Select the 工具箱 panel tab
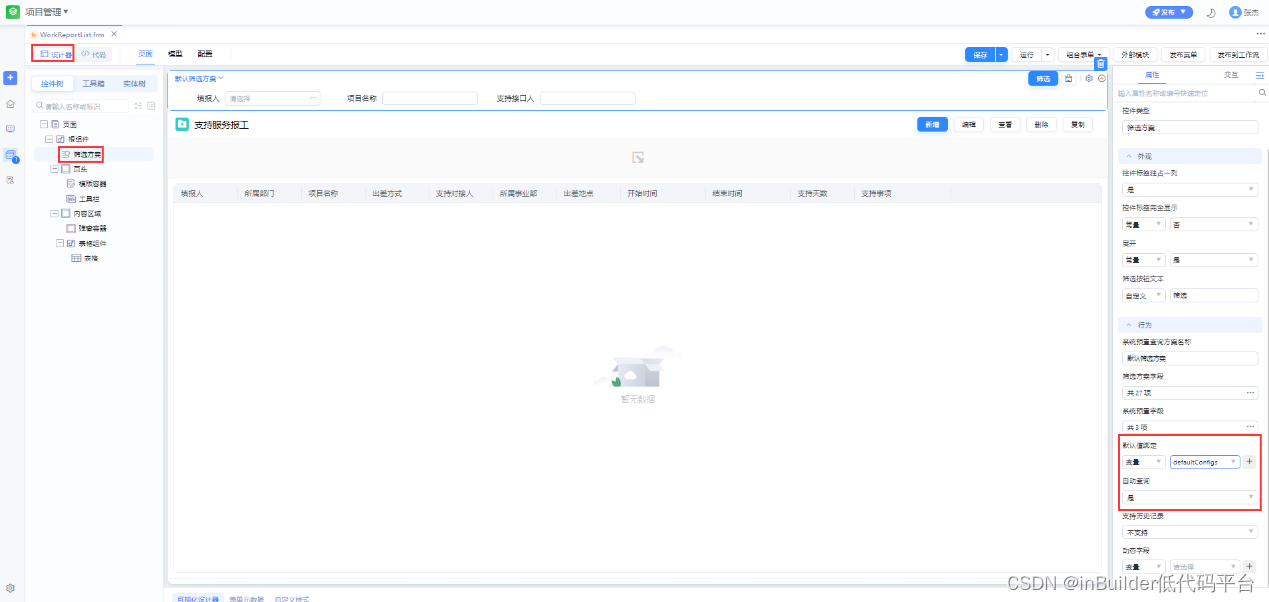The width and height of the screenshot is (1269, 602). click(93, 84)
